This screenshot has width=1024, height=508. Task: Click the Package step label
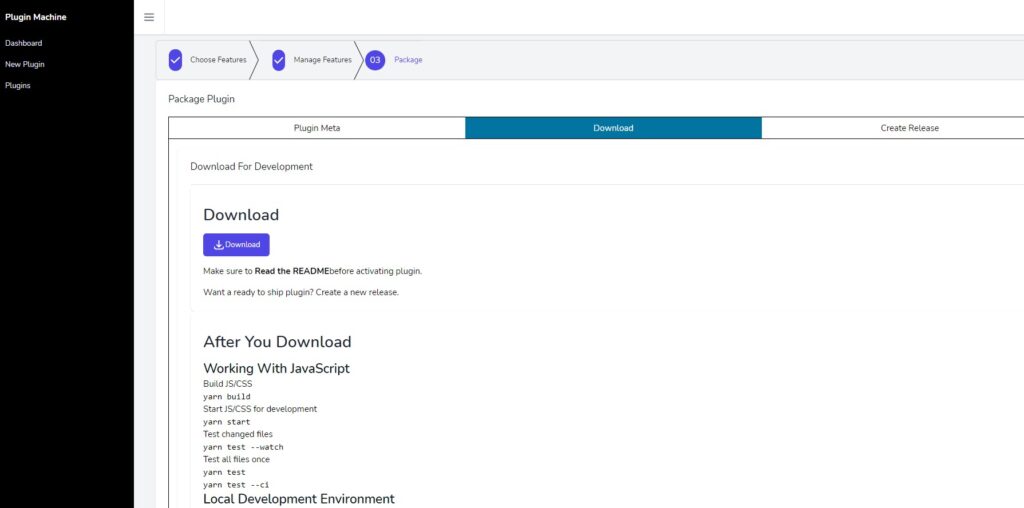(x=408, y=60)
